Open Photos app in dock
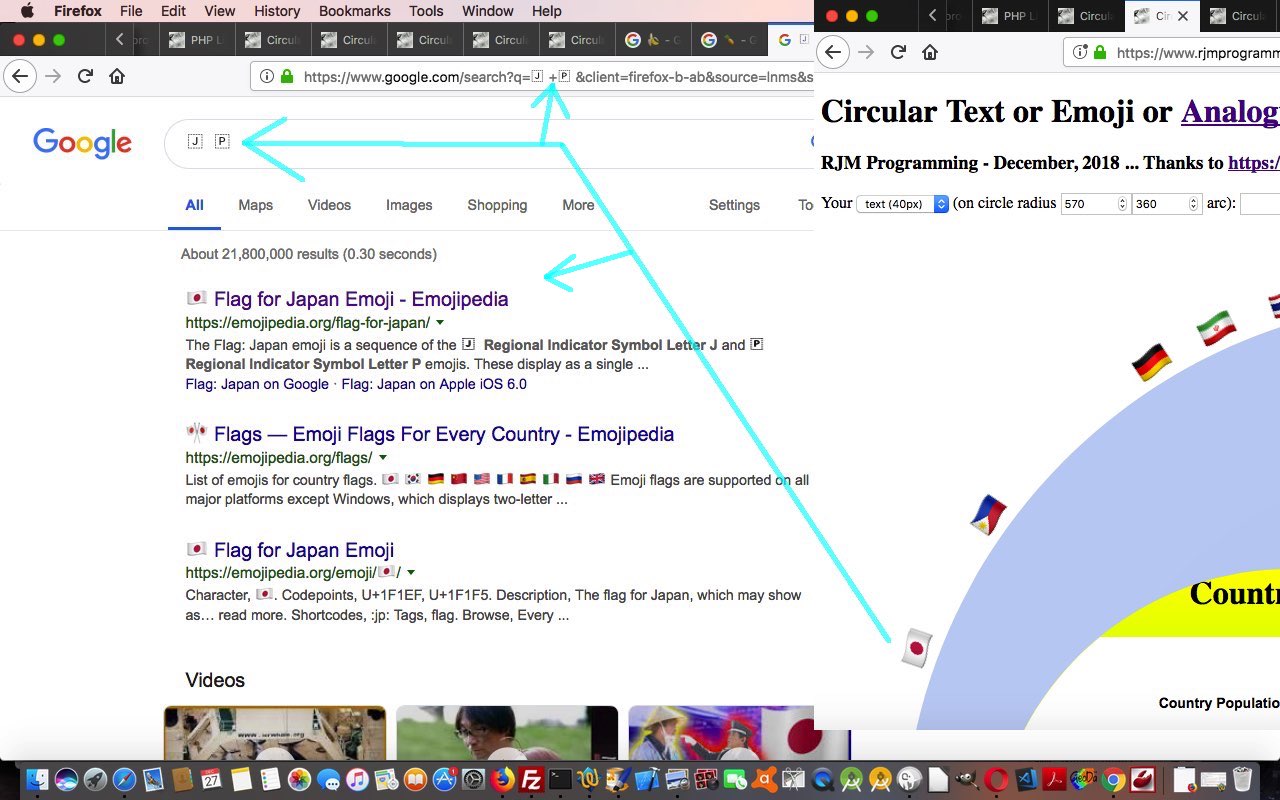Screen dimensions: 1280x800 click(x=299, y=779)
